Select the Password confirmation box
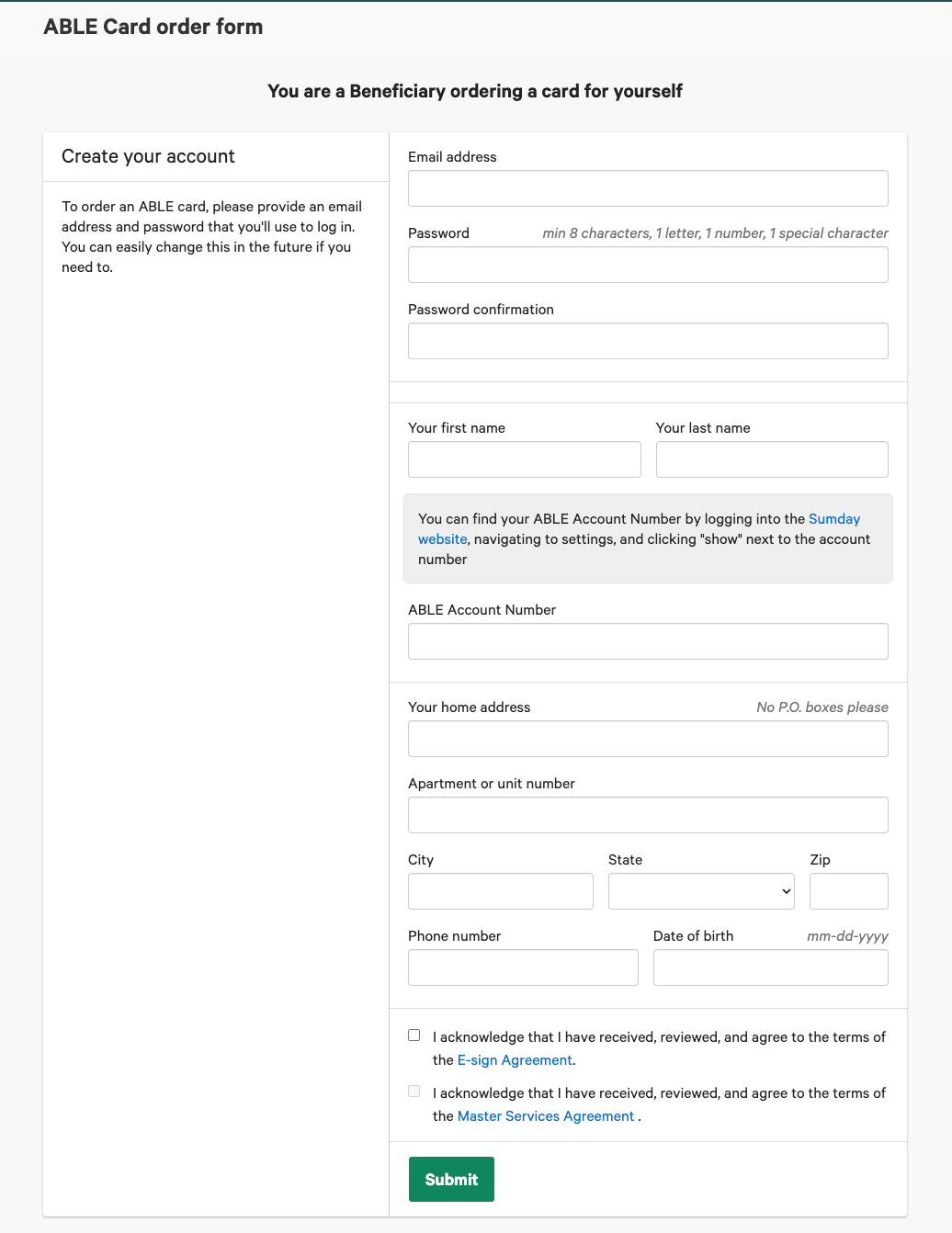The height and width of the screenshot is (1233, 952). tap(648, 341)
